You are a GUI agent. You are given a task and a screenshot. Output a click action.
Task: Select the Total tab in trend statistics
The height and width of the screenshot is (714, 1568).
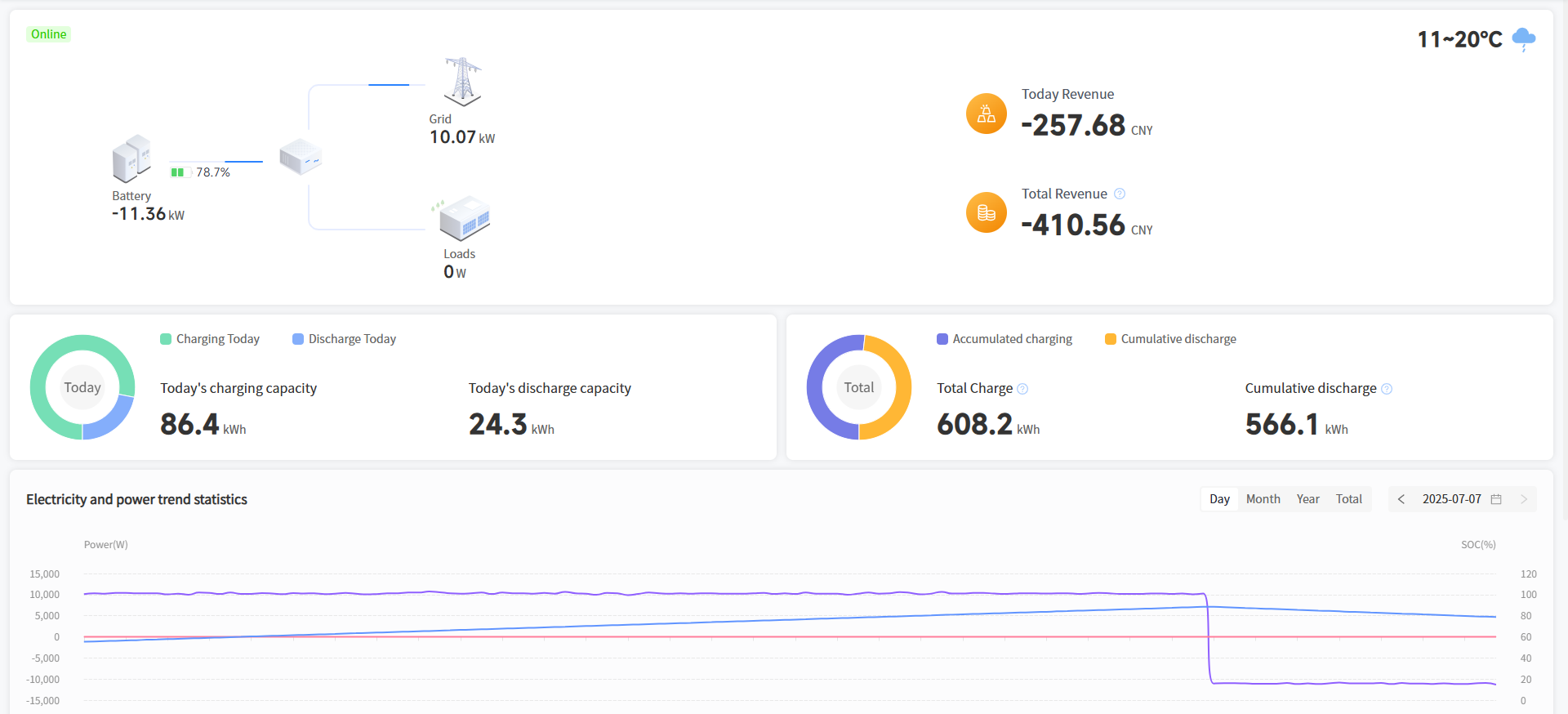(1348, 499)
